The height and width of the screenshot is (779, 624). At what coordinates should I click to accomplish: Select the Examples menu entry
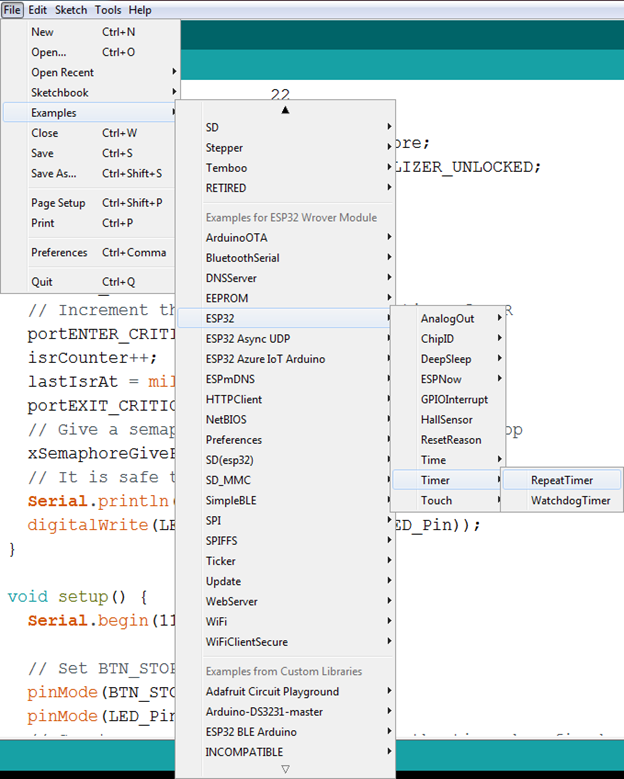[x=90, y=113]
